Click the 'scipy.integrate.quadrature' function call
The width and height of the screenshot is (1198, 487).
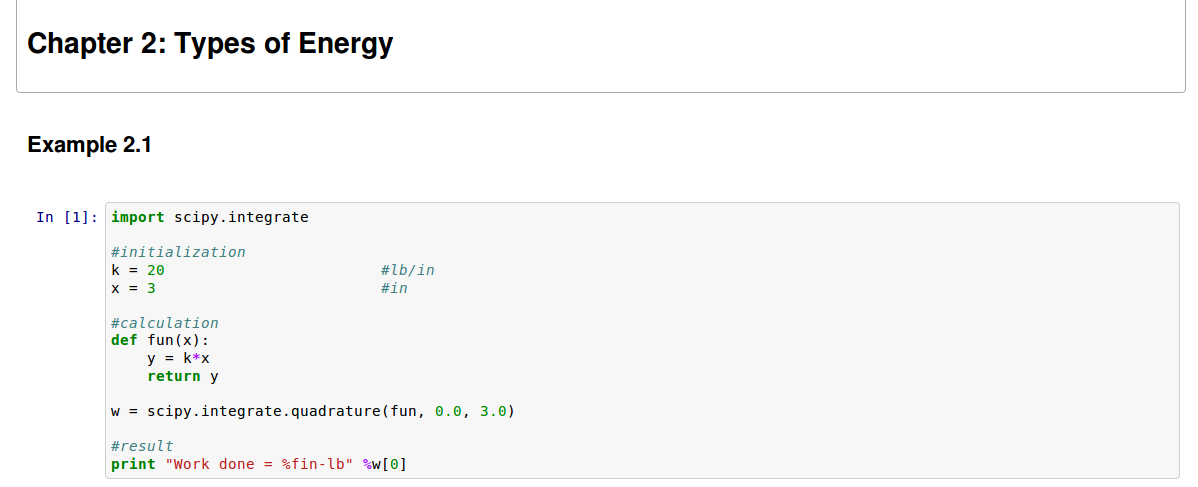click(263, 412)
